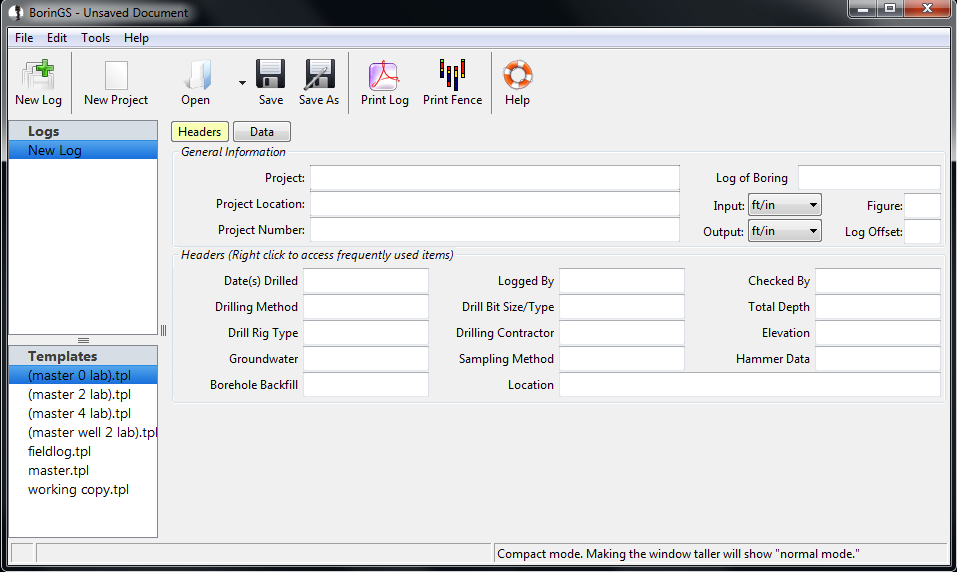This screenshot has width=957, height=572.
Task: Click the Date(s) Drilled field
Action: (x=366, y=281)
